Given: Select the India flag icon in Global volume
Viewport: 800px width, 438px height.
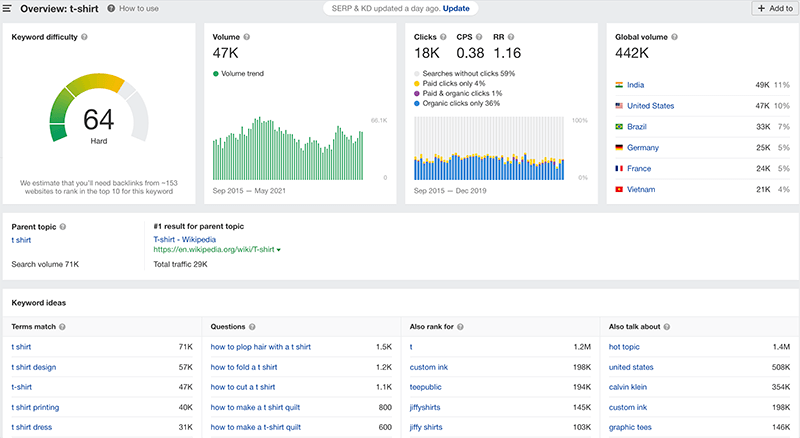Looking at the screenshot, I should [618, 85].
